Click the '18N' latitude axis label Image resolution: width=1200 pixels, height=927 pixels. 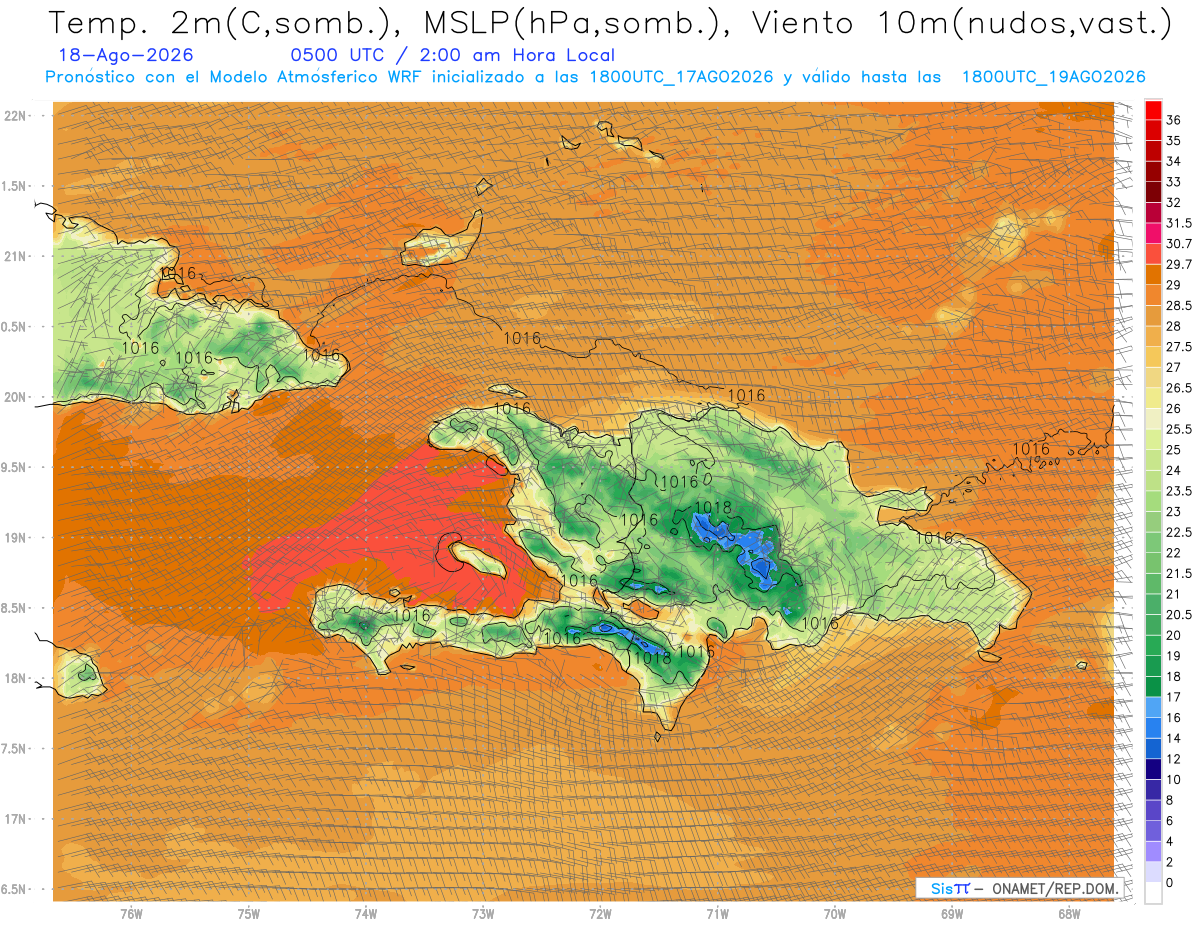[x=16, y=678]
